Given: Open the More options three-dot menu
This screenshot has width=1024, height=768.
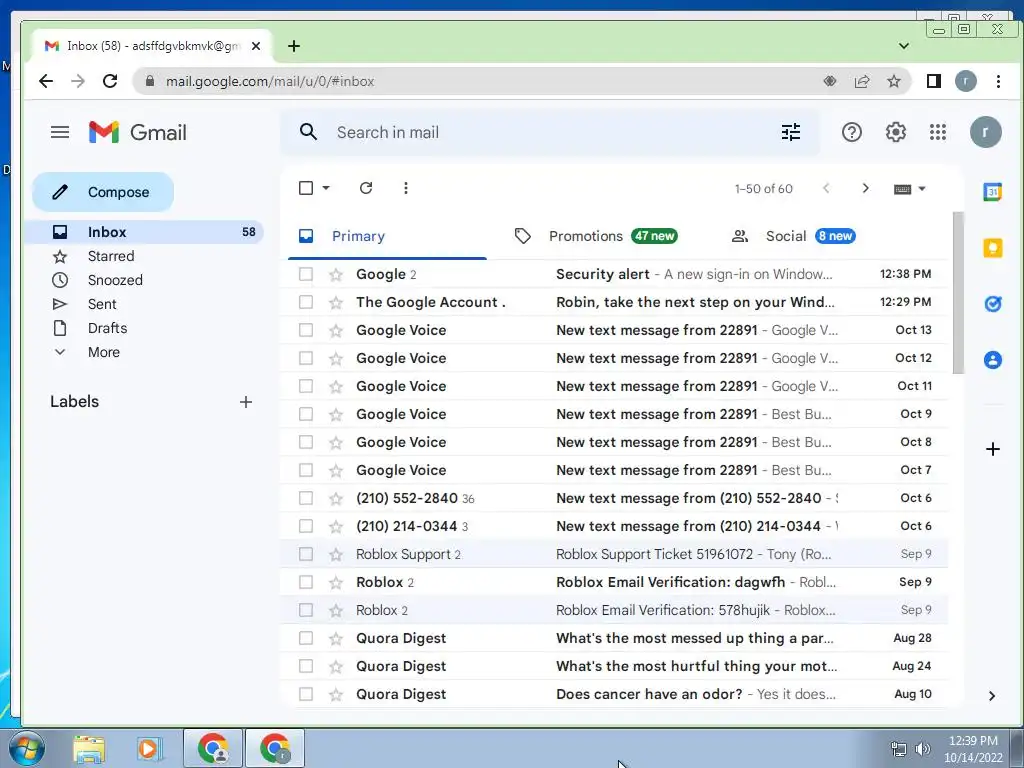Looking at the screenshot, I should 406,188.
